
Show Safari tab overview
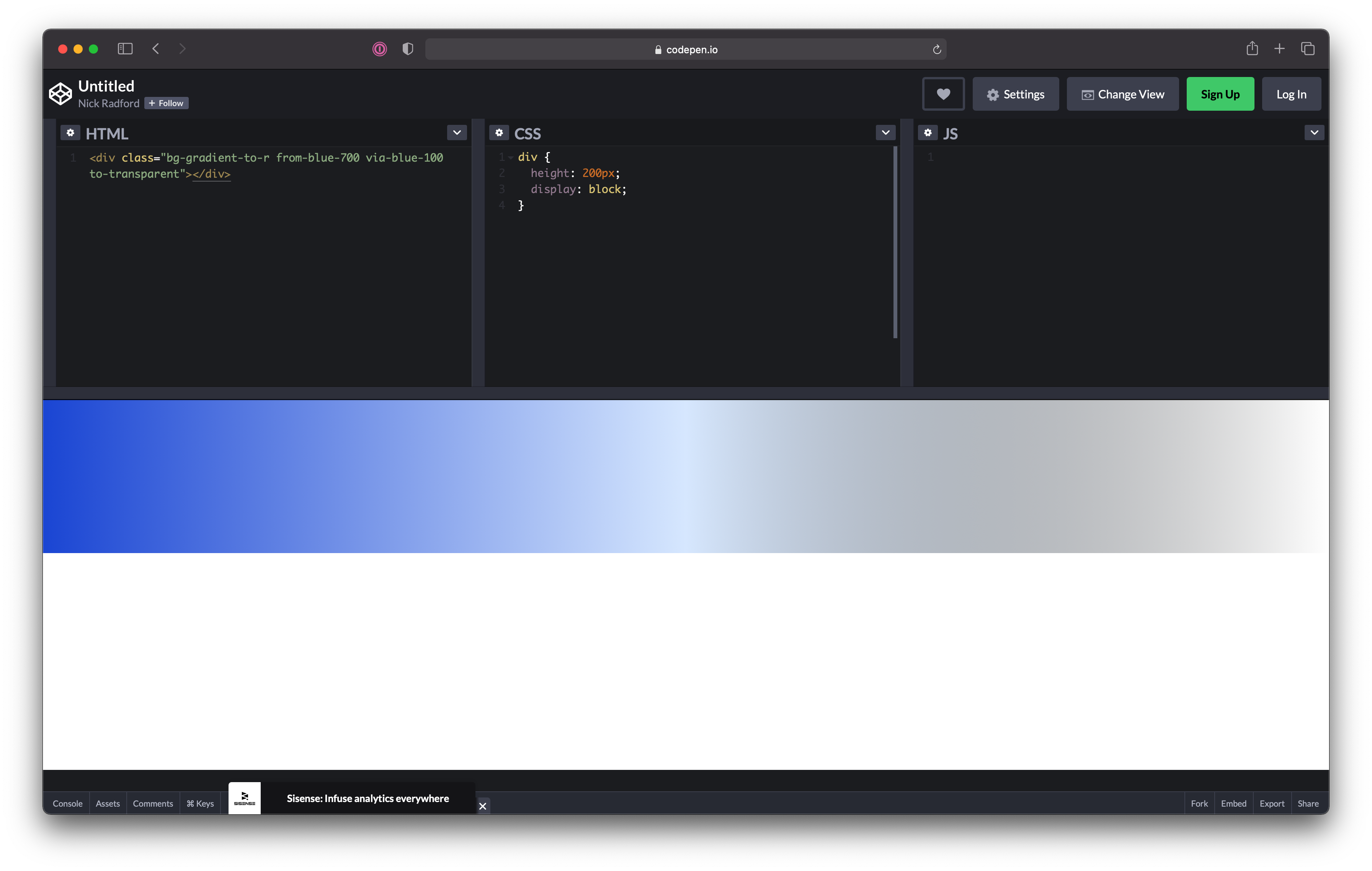tap(1308, 49)
